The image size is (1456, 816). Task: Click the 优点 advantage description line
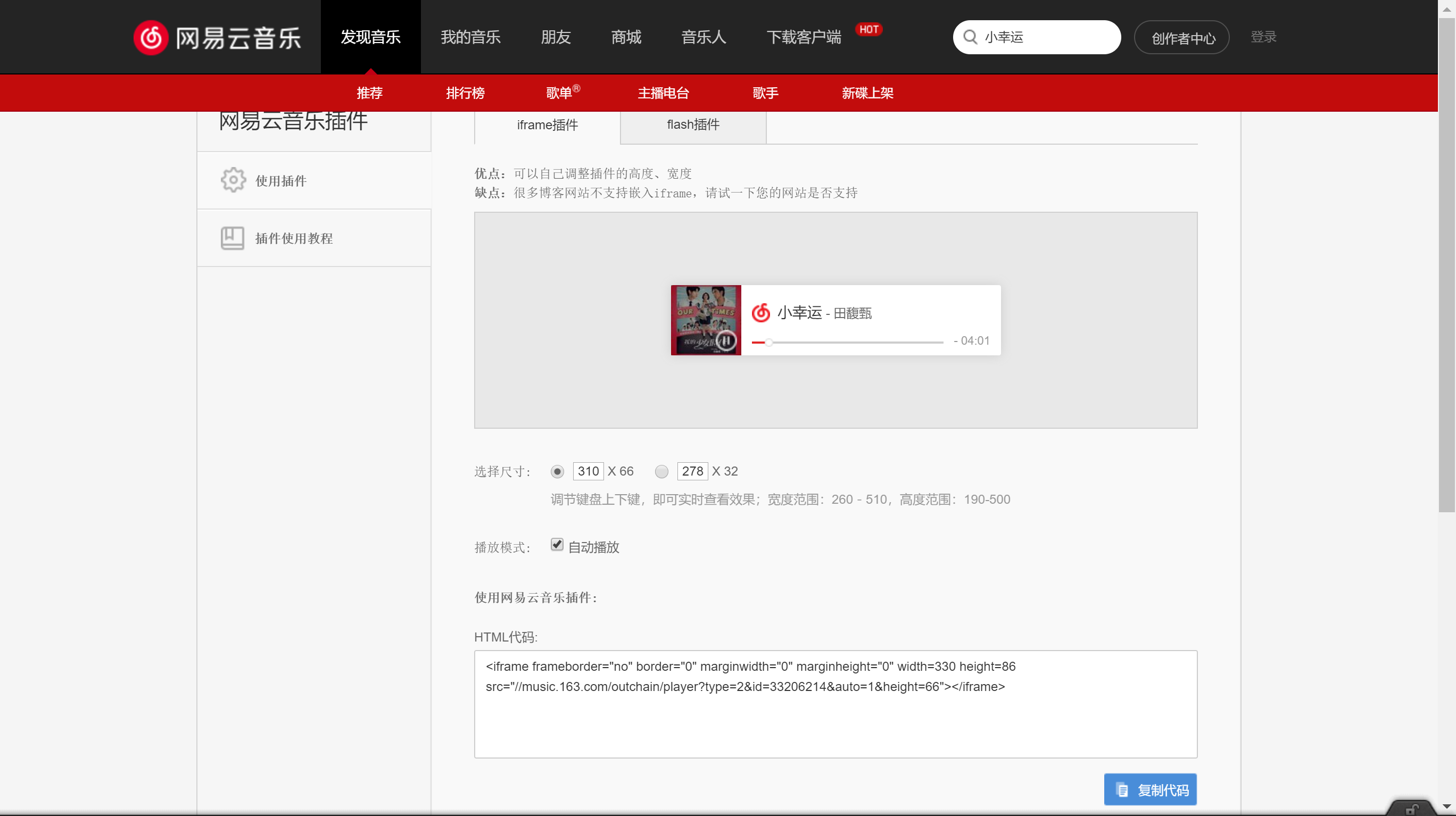[x=583, y=173]
